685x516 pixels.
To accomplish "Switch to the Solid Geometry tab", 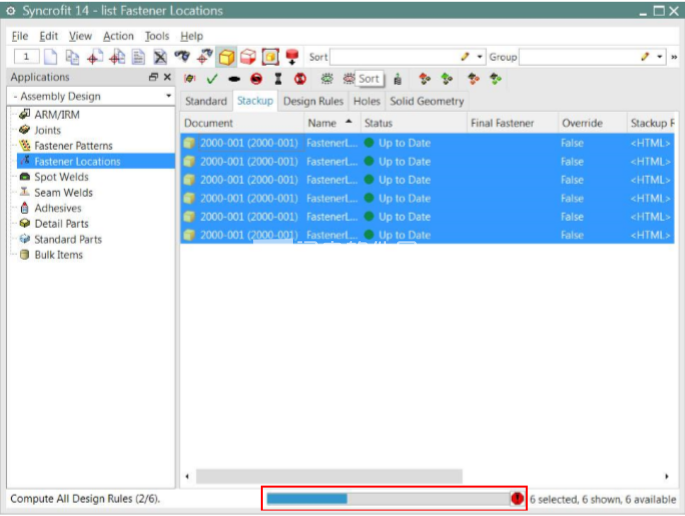I will click(x=427, y=101).
